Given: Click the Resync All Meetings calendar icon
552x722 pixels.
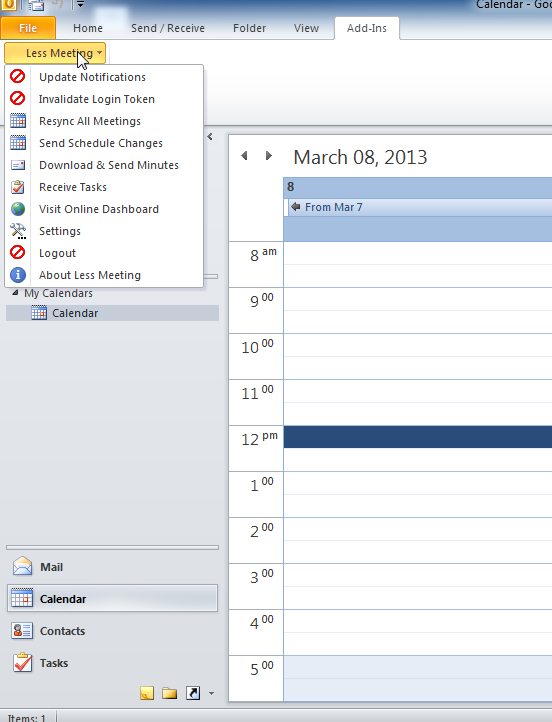Looking at the screenshot, I should point(17,121).
